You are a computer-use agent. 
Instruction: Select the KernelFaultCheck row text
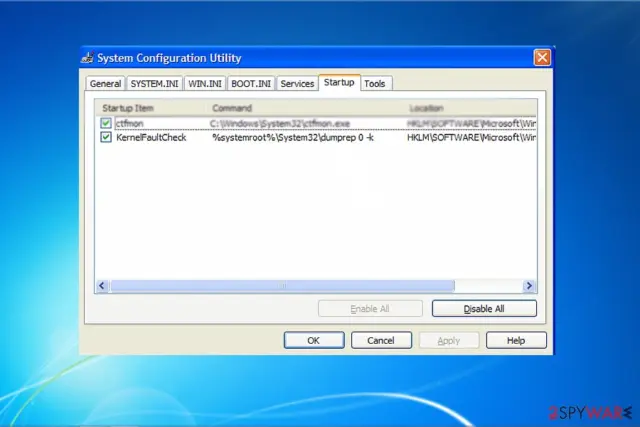tap(151, 138)
